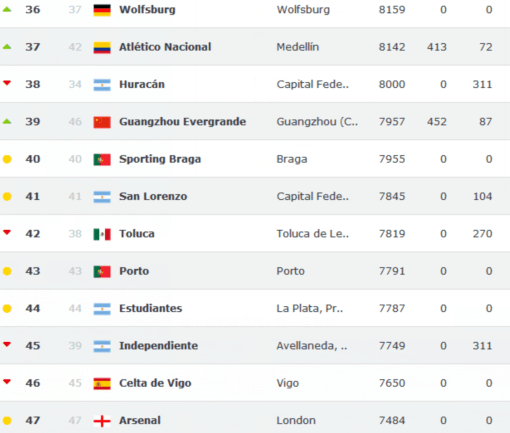Viewport: 510px width, 433px height.
Task: Click the Porto club name
Action: point(134,271)
